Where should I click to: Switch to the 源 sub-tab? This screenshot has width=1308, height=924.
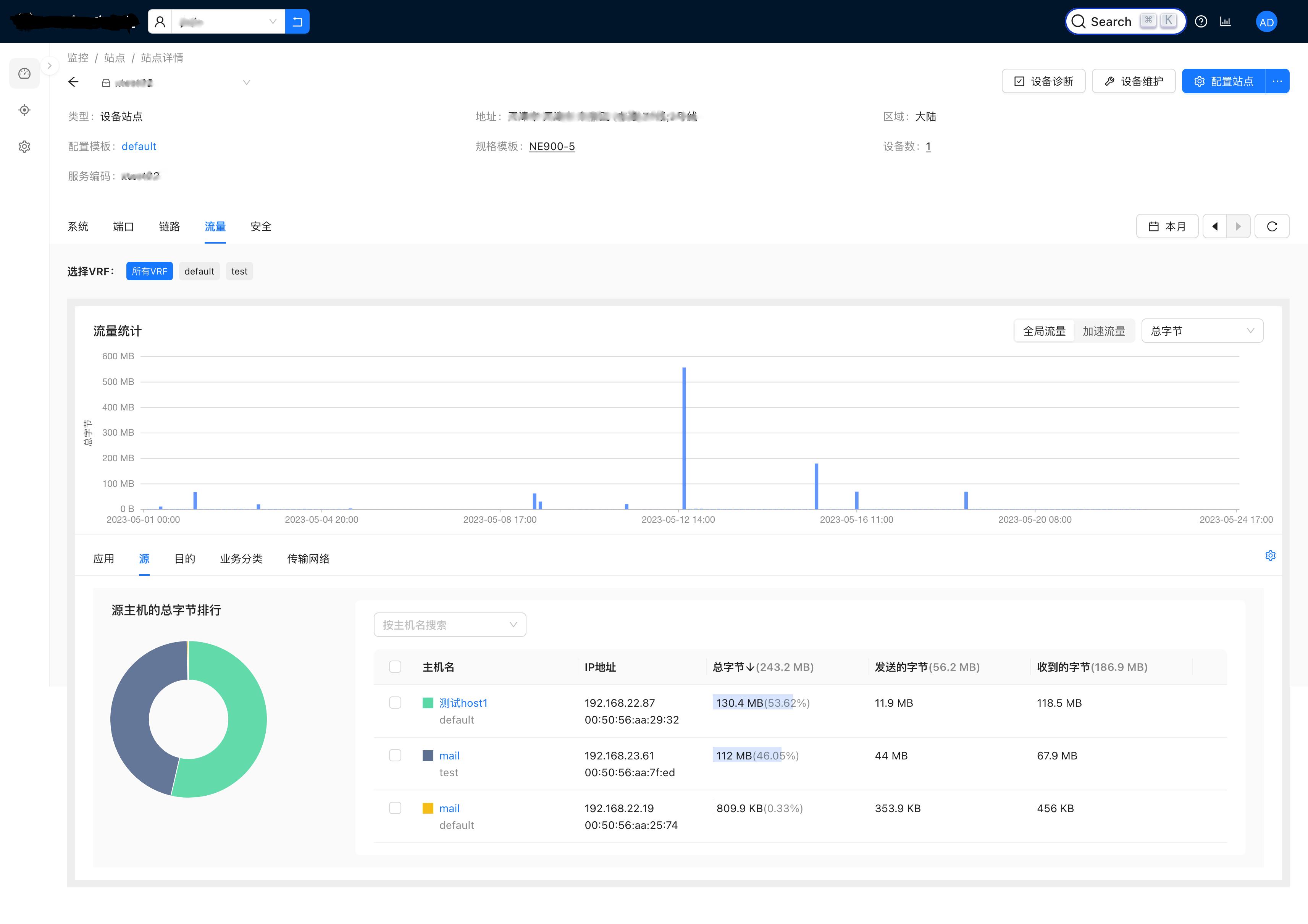point(144,559)
